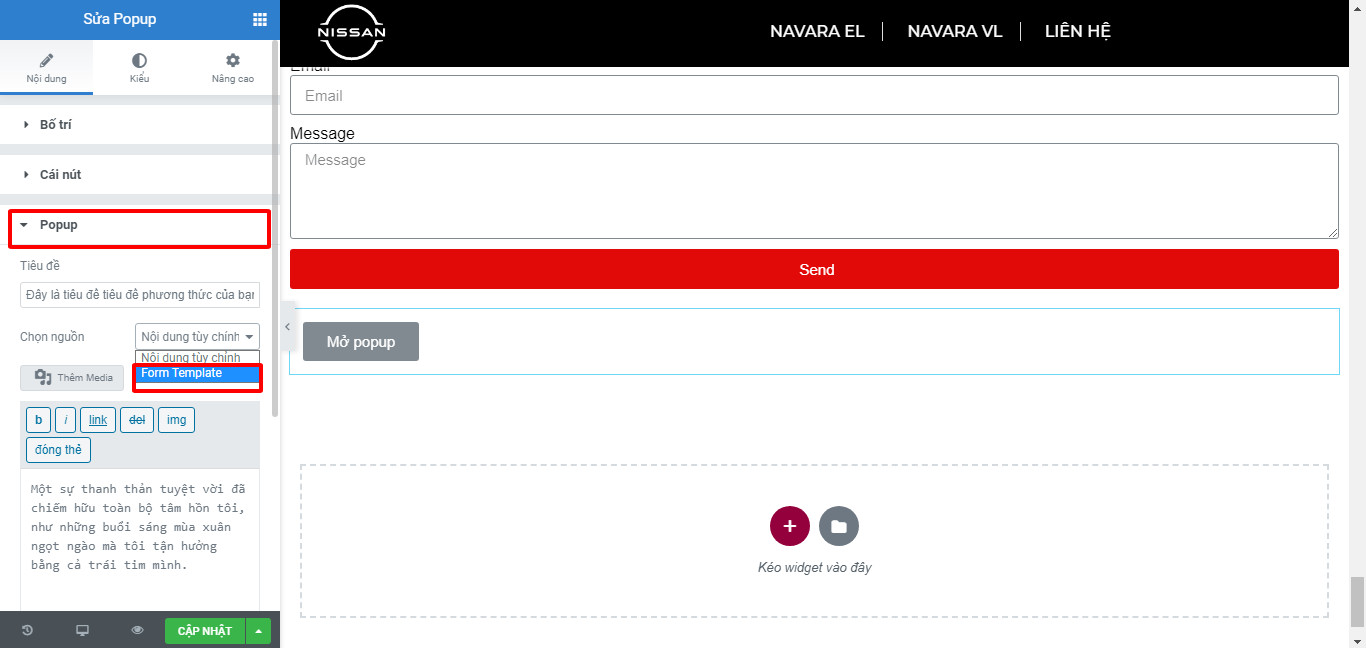
Task: Click the Email input field
Action: (814, 96)
